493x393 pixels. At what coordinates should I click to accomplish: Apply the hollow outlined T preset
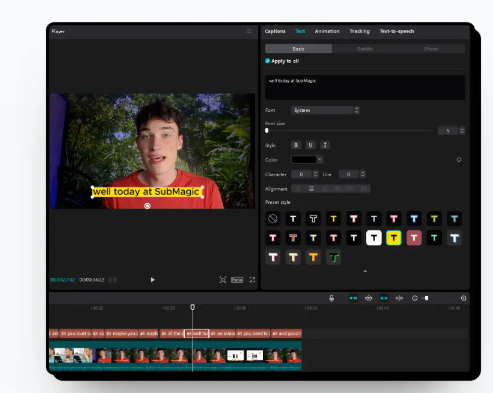(313, 219)
